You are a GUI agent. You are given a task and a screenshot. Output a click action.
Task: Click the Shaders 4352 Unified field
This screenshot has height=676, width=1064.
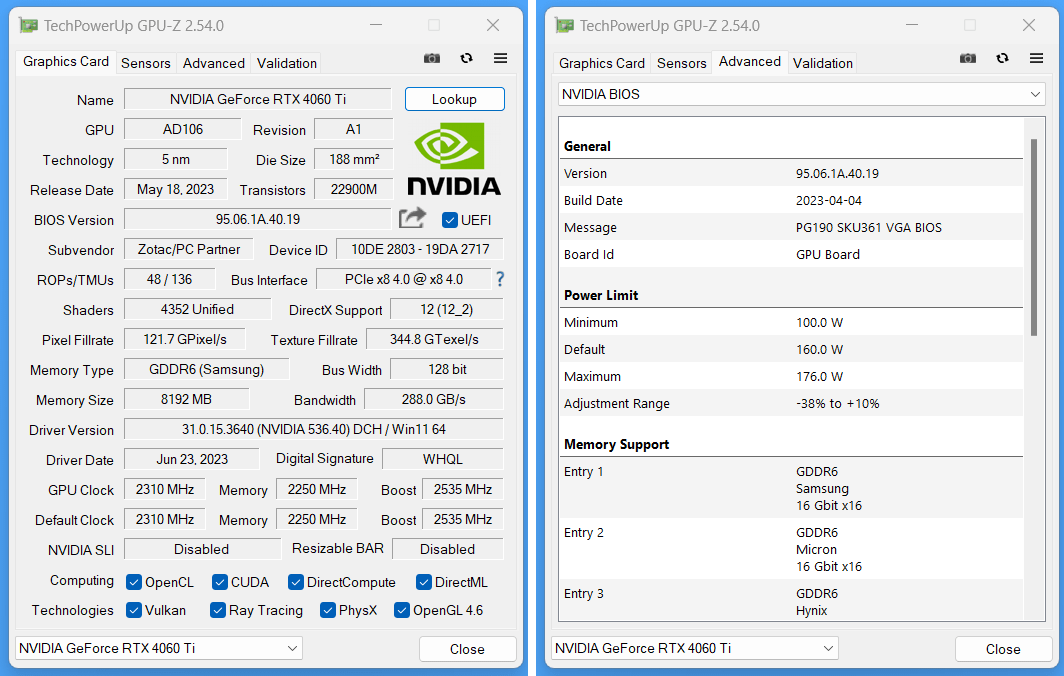coord(197,309)
